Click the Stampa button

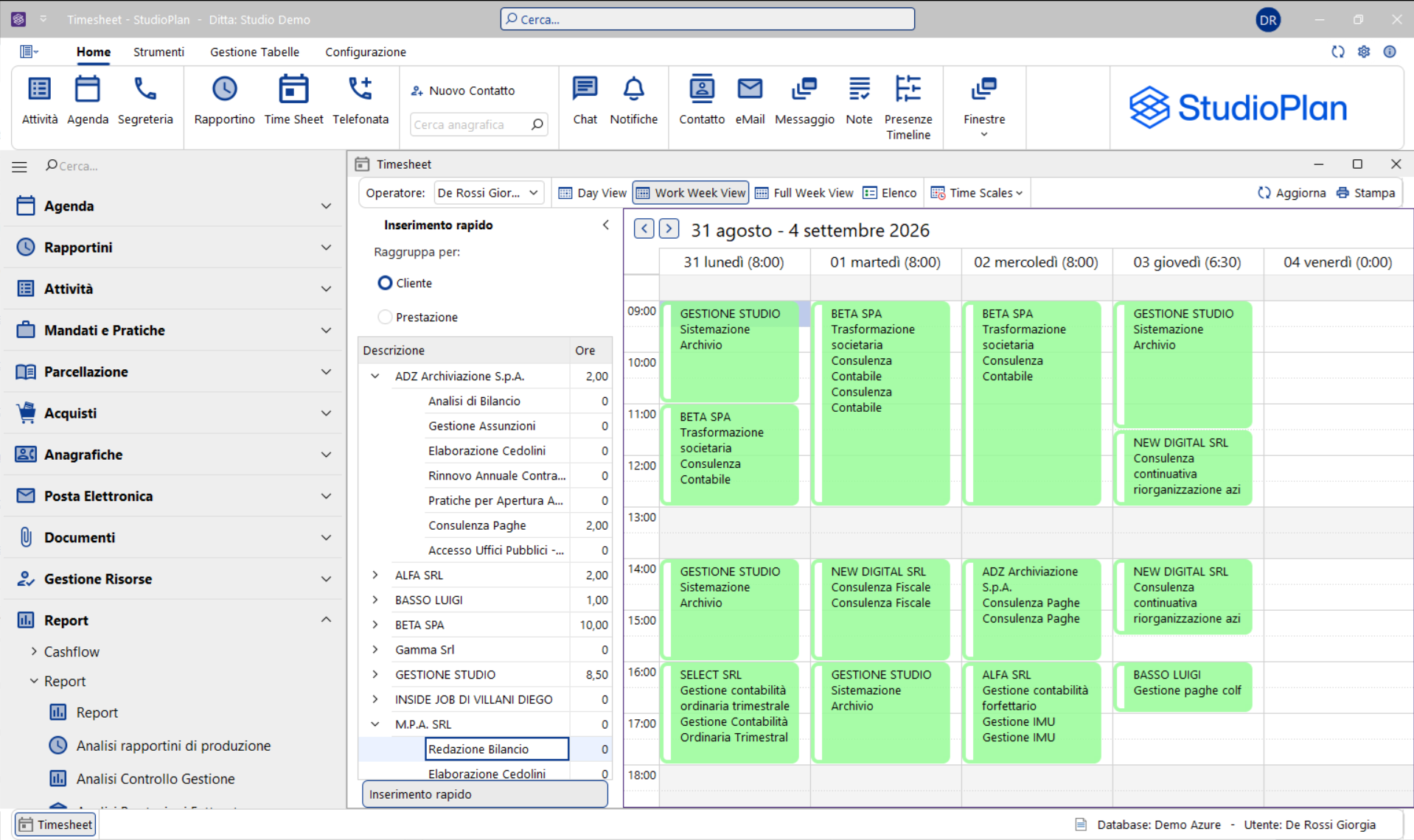tap(1366, 193)
